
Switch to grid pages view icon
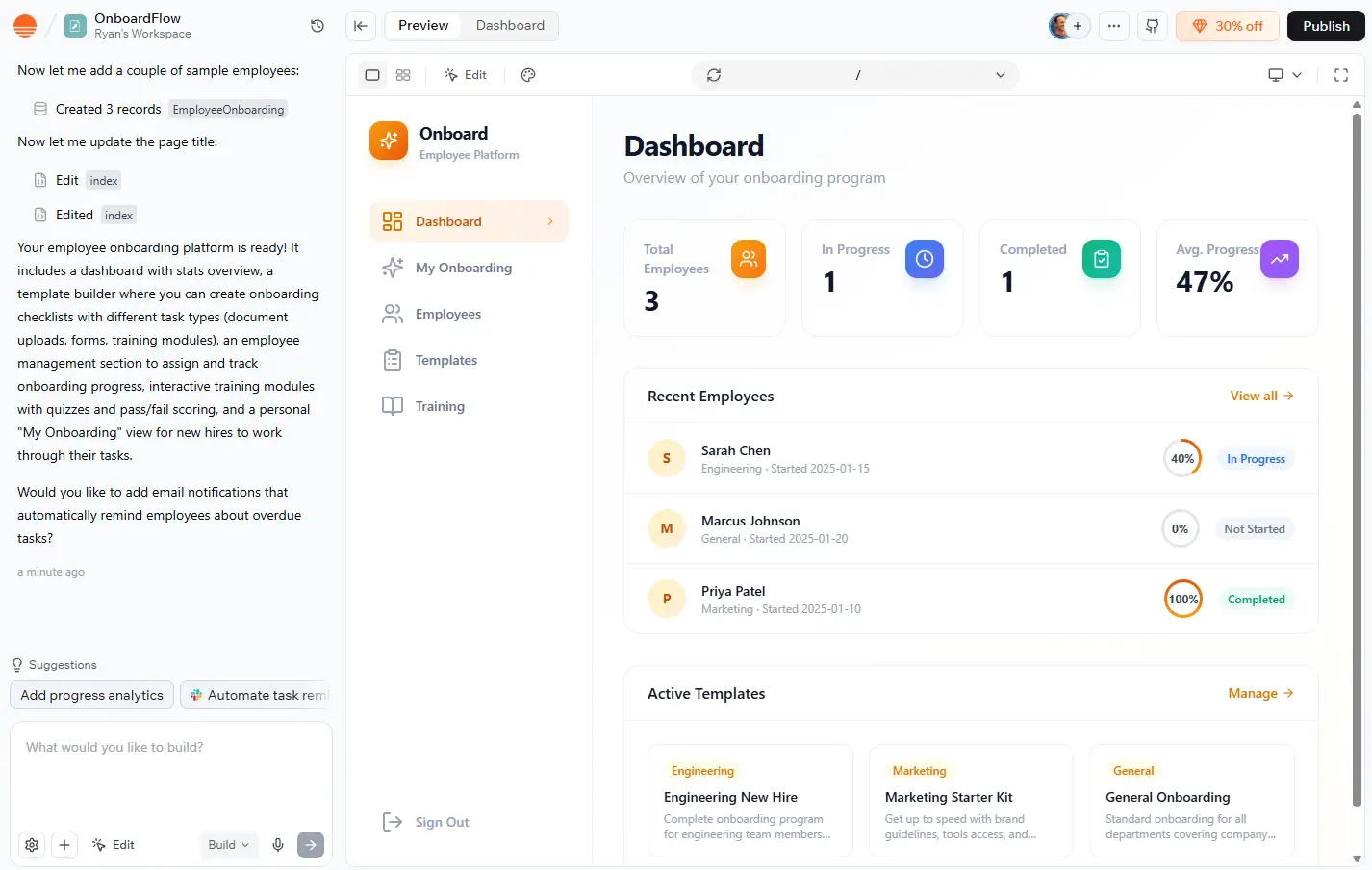(x=403, y=75)
